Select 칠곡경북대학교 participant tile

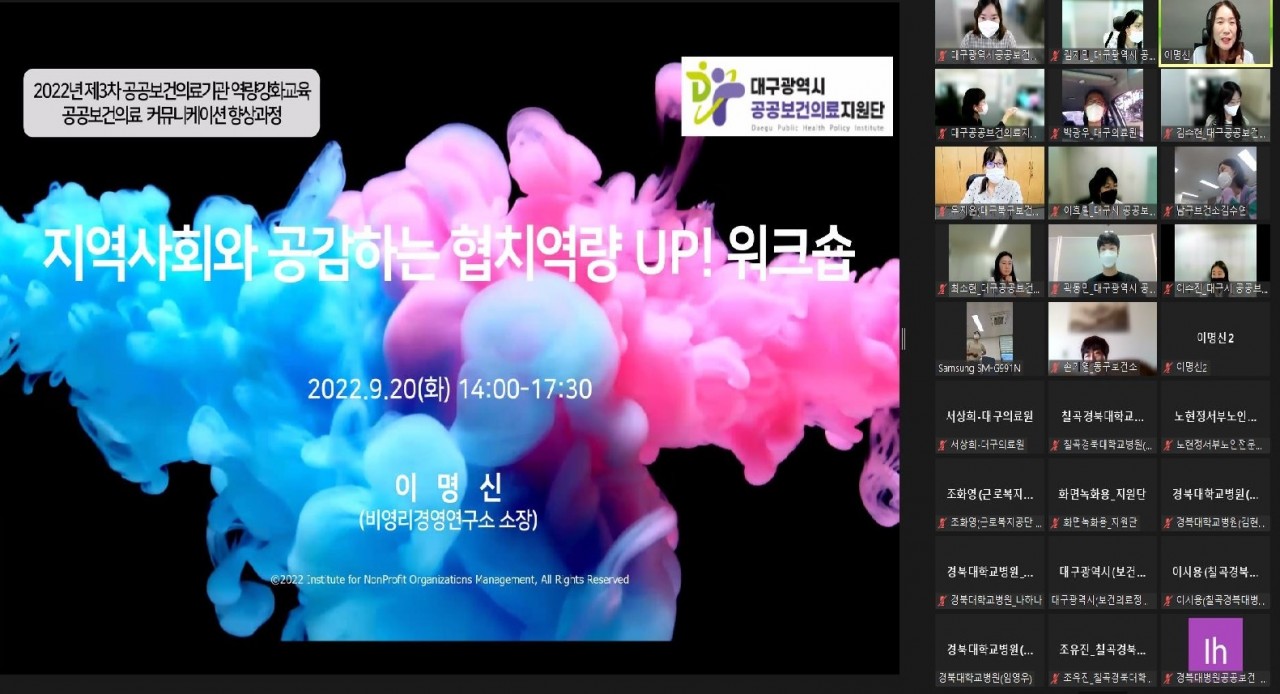click(x=1102, y=418)
